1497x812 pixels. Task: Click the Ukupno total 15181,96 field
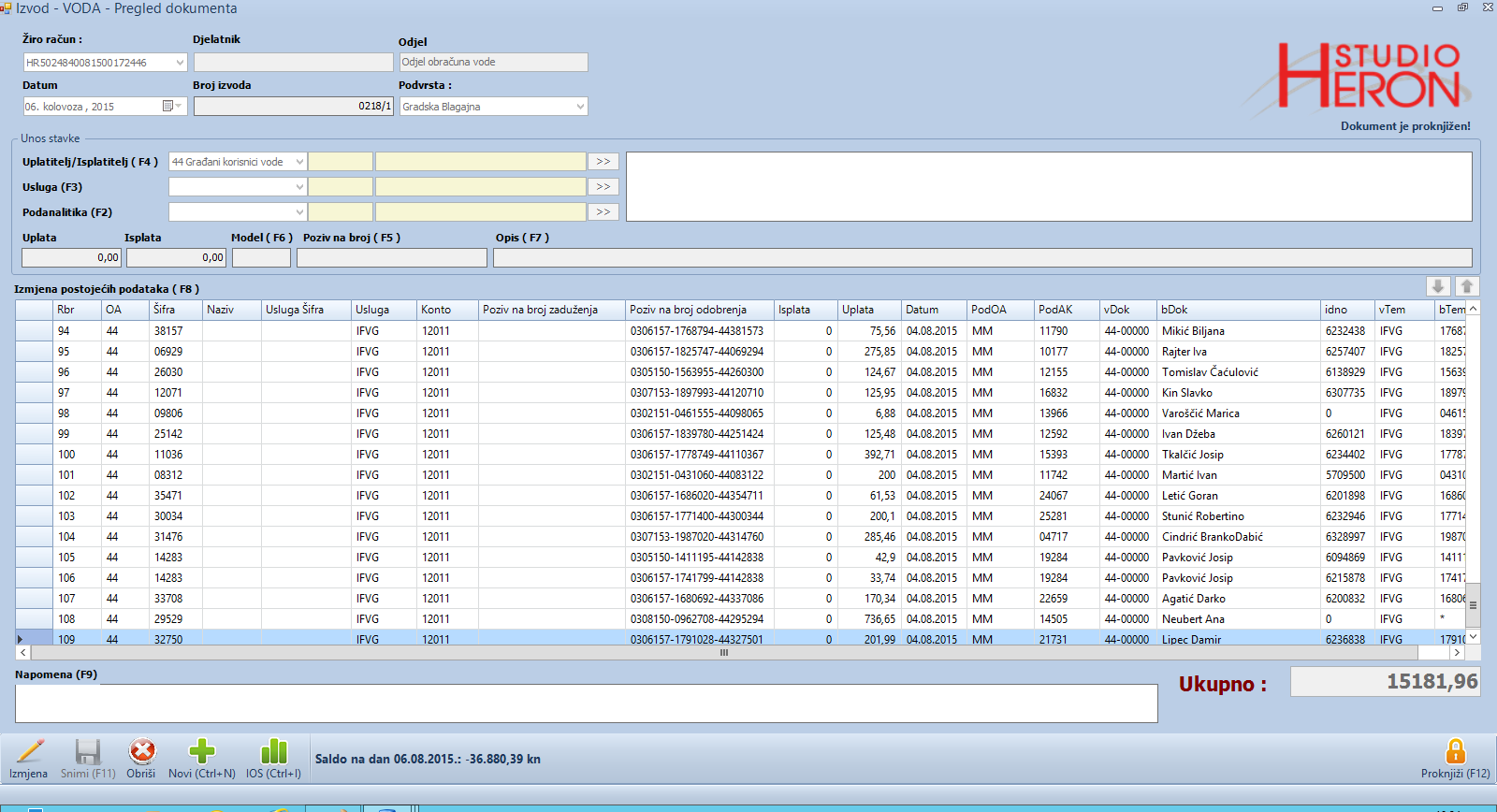tap(1385, 681)
